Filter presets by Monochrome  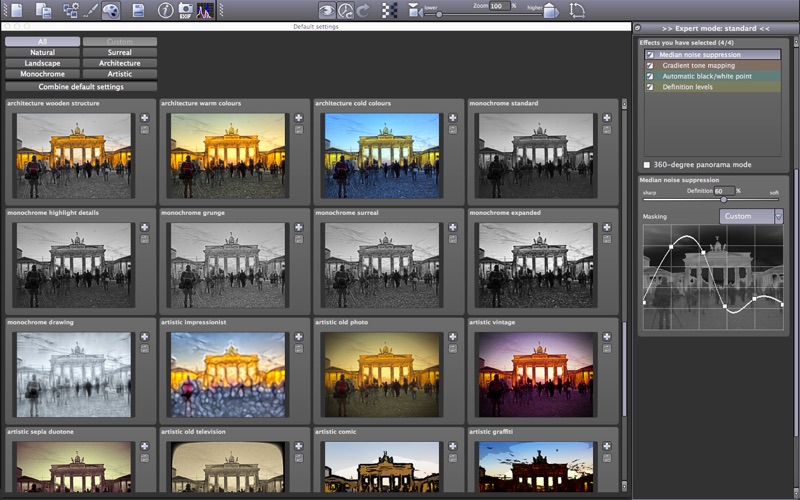pos(42,74)
